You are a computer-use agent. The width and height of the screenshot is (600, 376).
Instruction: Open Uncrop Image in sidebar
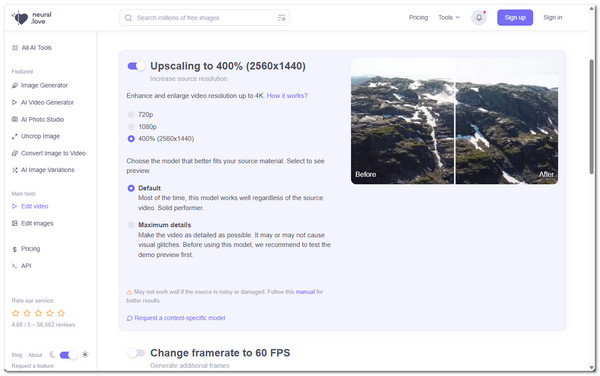pyautogui.click(x=40, y=136)
